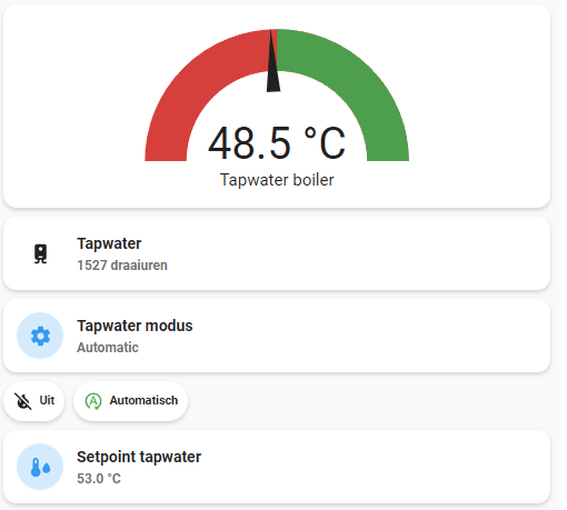Click the Tapwater modus title text
567x510 pixels.
tap(135, 326)
